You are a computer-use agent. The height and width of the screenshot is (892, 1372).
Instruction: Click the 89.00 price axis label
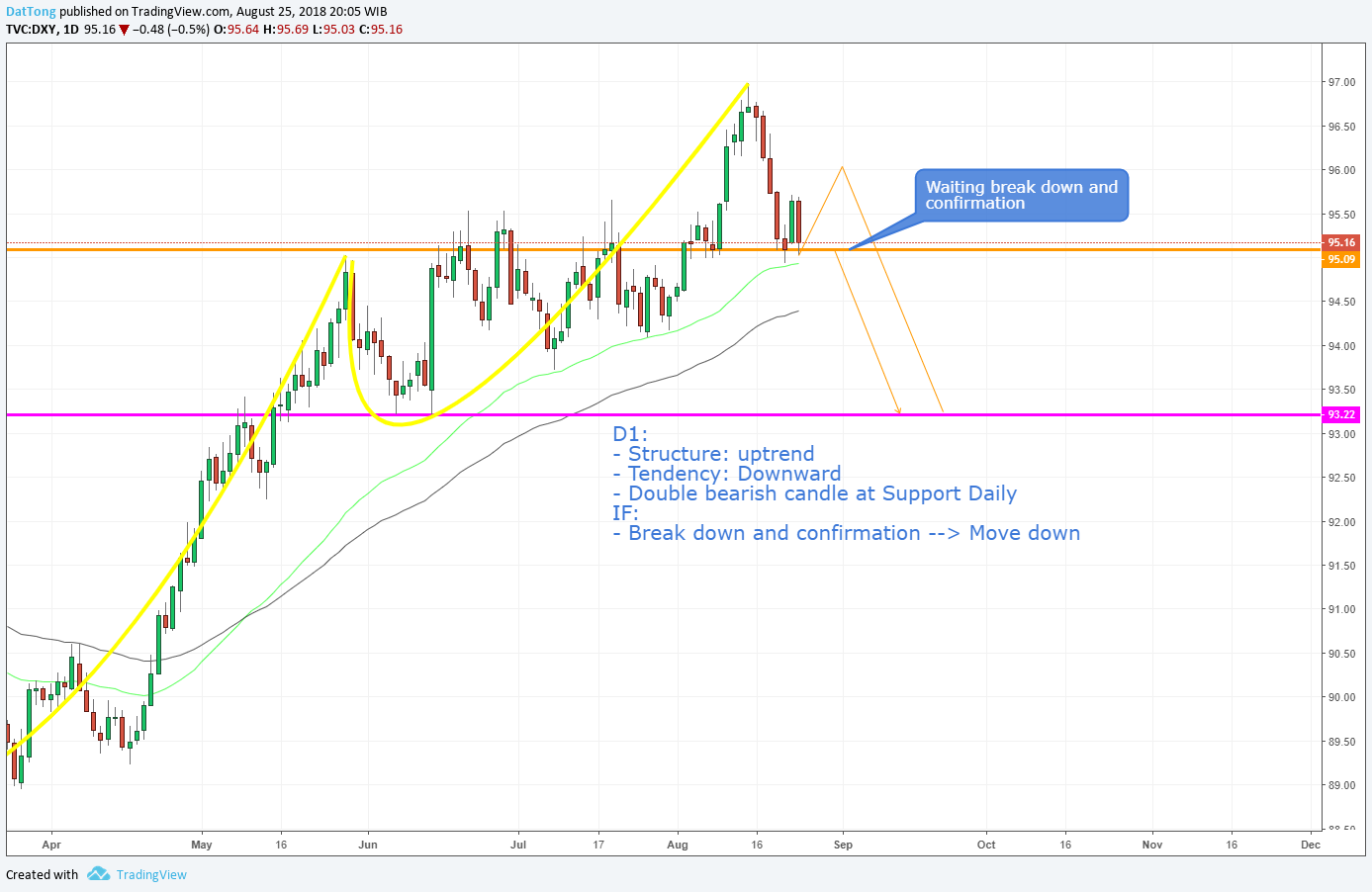click(1341, 785)
